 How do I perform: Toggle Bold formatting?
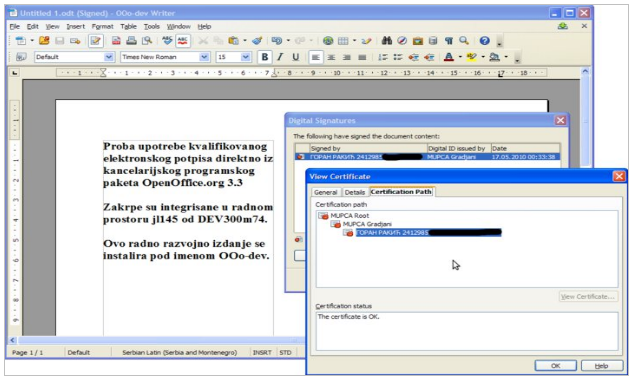pyautogui.click(x=265, y=57)
